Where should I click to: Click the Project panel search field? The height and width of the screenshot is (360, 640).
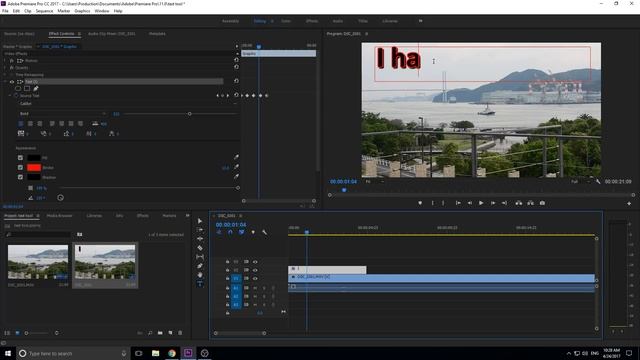click(x=39, y=234)
